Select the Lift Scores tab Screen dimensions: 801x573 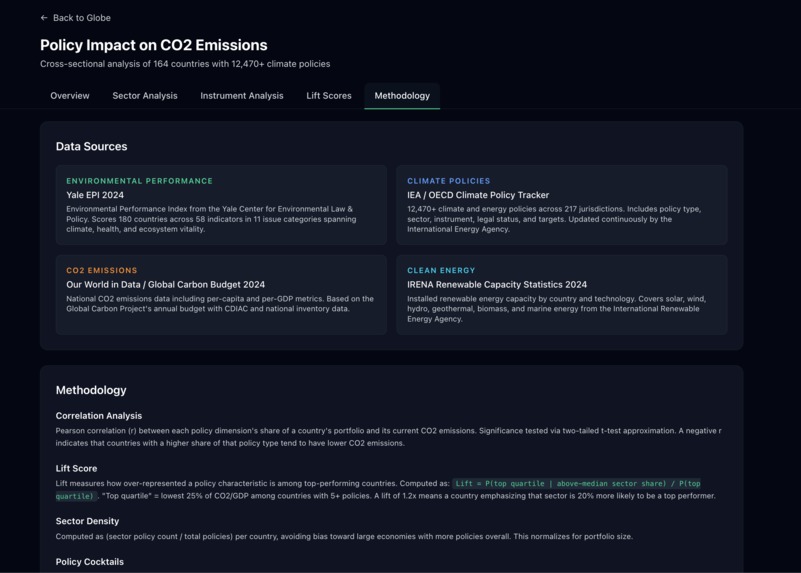[x=329, y=96]
